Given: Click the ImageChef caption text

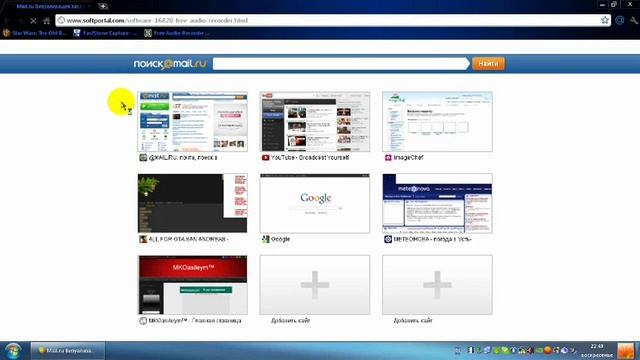Looking at the screenshot, I should point(408,158).
